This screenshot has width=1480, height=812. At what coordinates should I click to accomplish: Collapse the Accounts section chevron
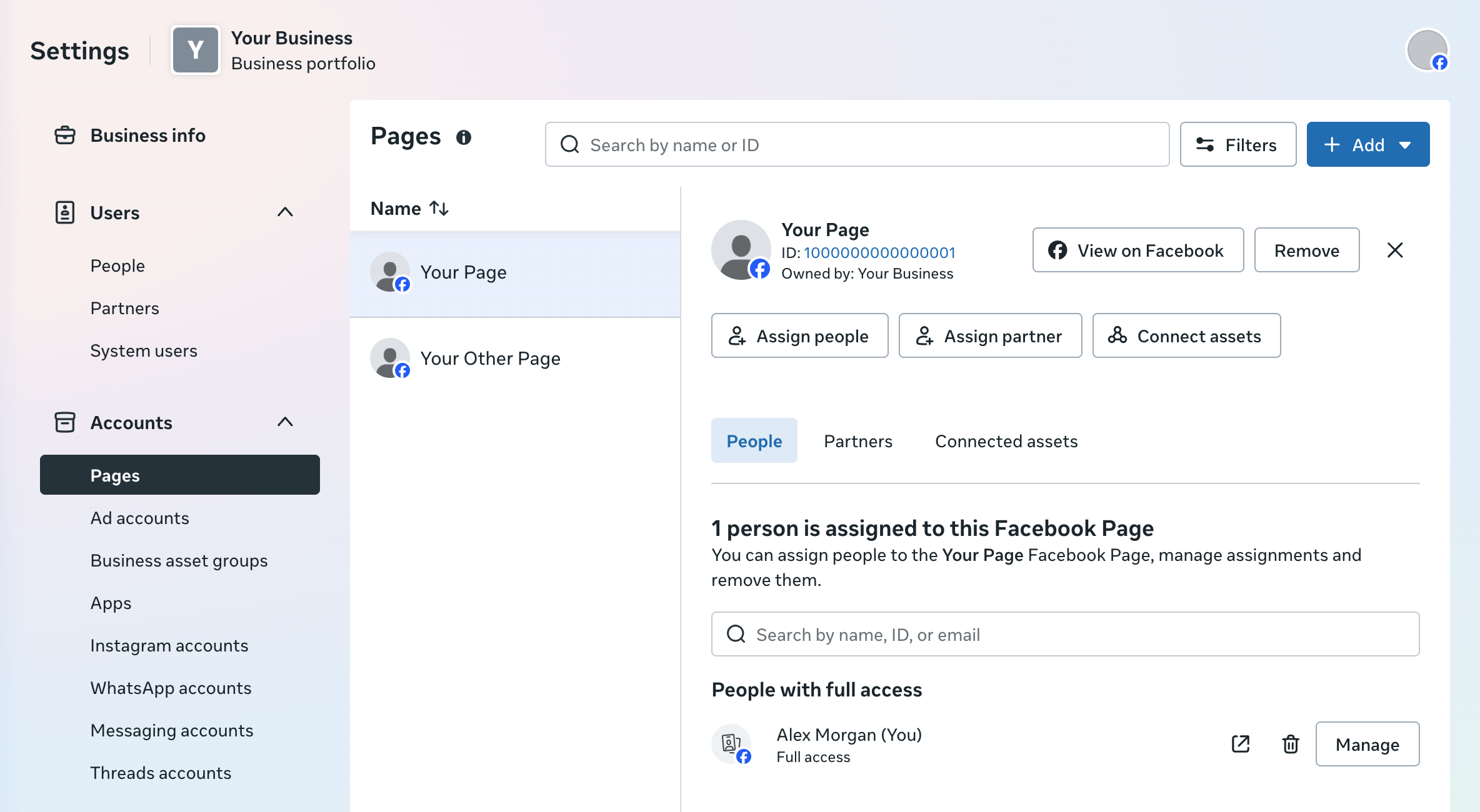tap(285, 422)
